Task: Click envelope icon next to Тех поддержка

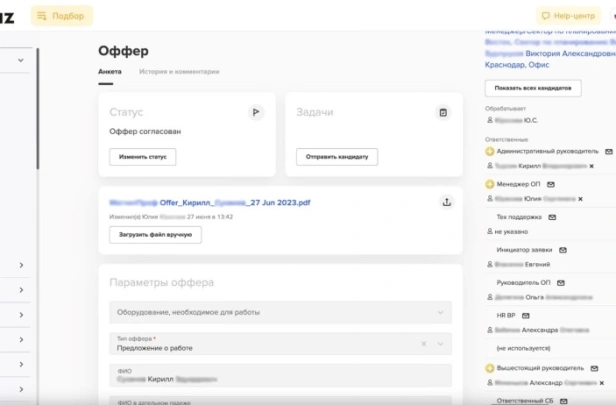Action: pos(552,217)
